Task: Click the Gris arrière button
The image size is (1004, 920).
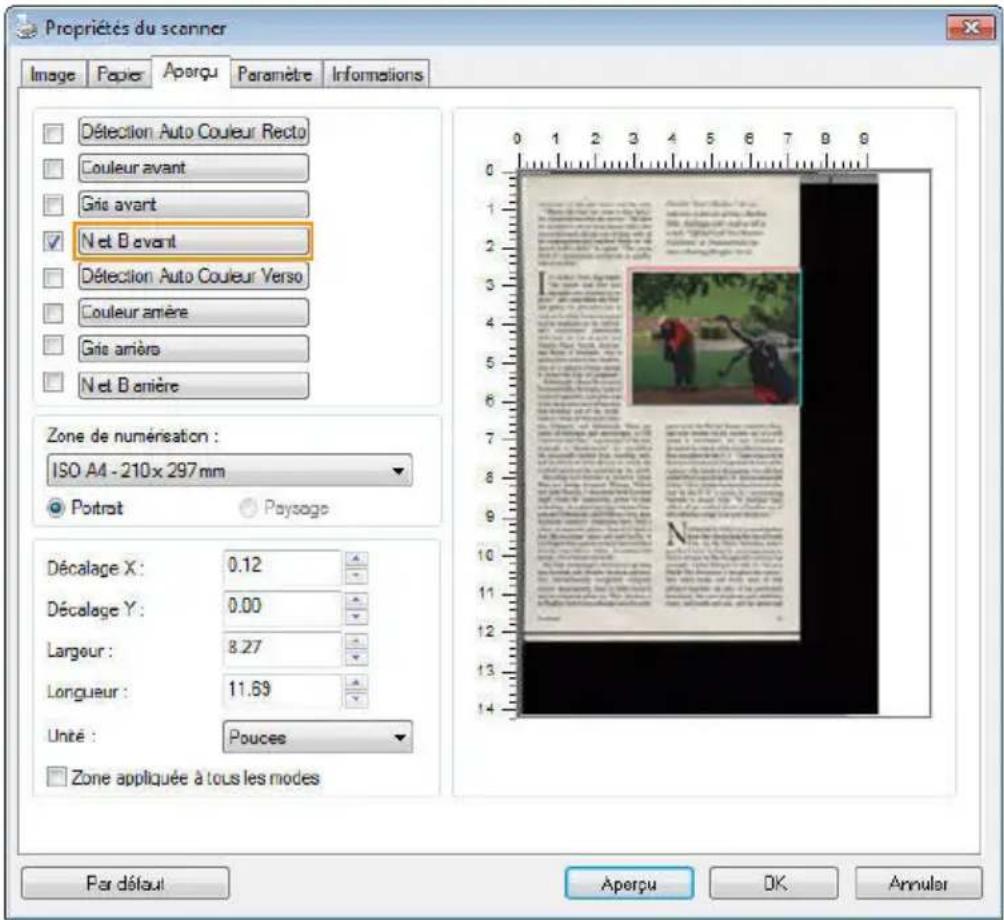Action: point(193,349)
